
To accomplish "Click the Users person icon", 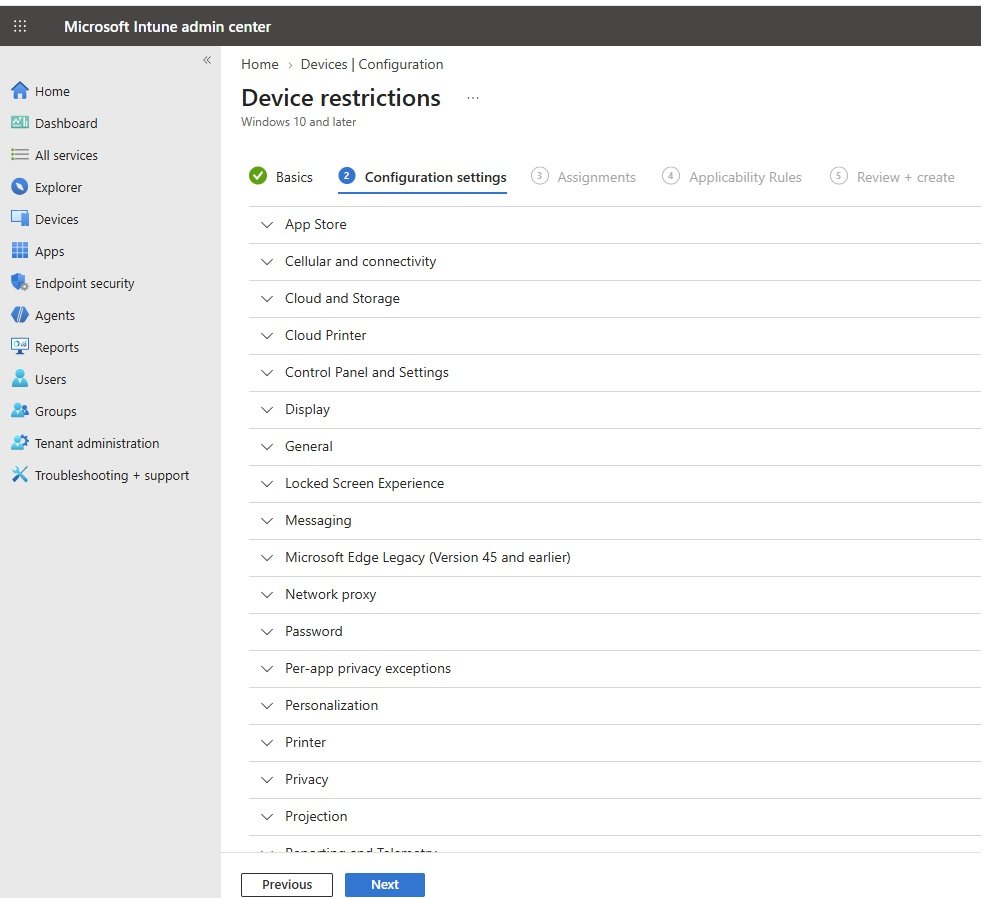I will click(x=20, y=379).
